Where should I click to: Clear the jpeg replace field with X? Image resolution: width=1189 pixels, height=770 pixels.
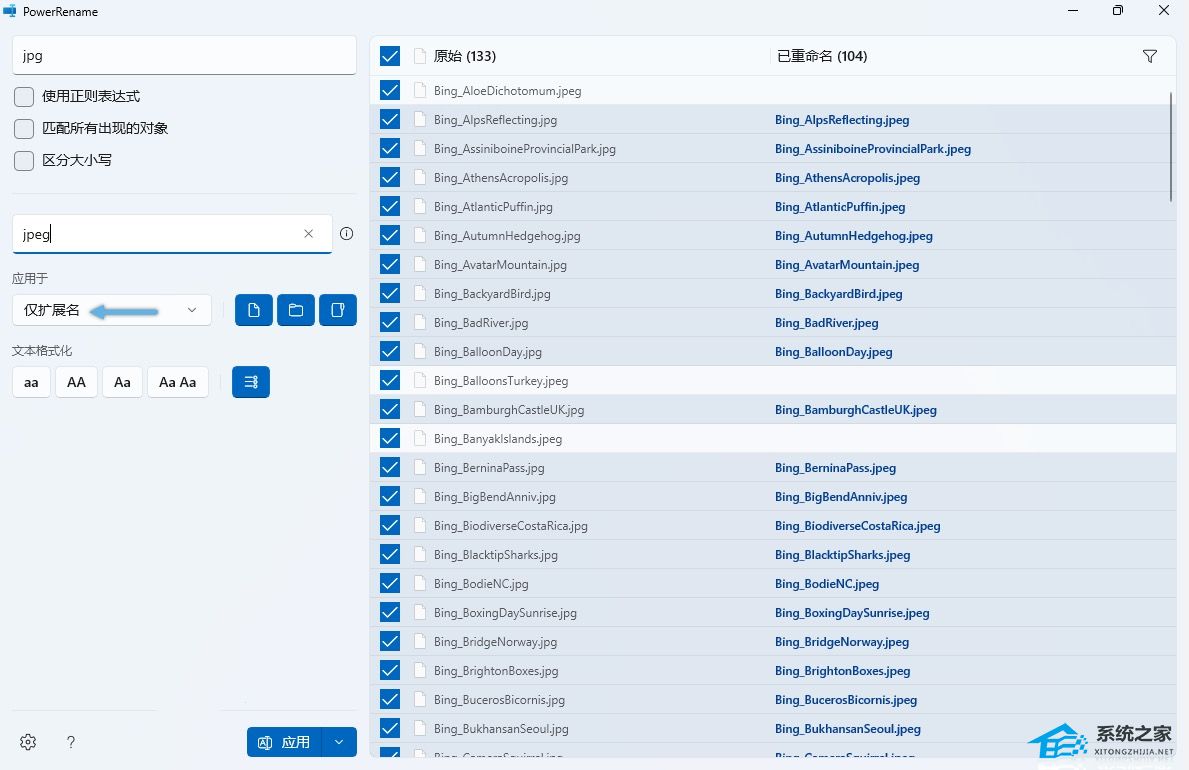pos(309,234)
